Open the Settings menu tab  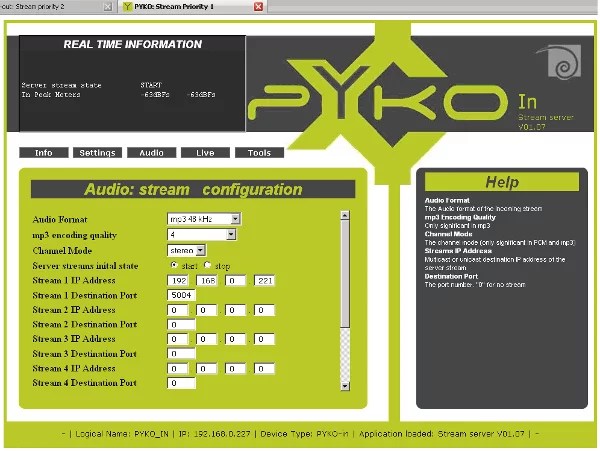(98, 153)
